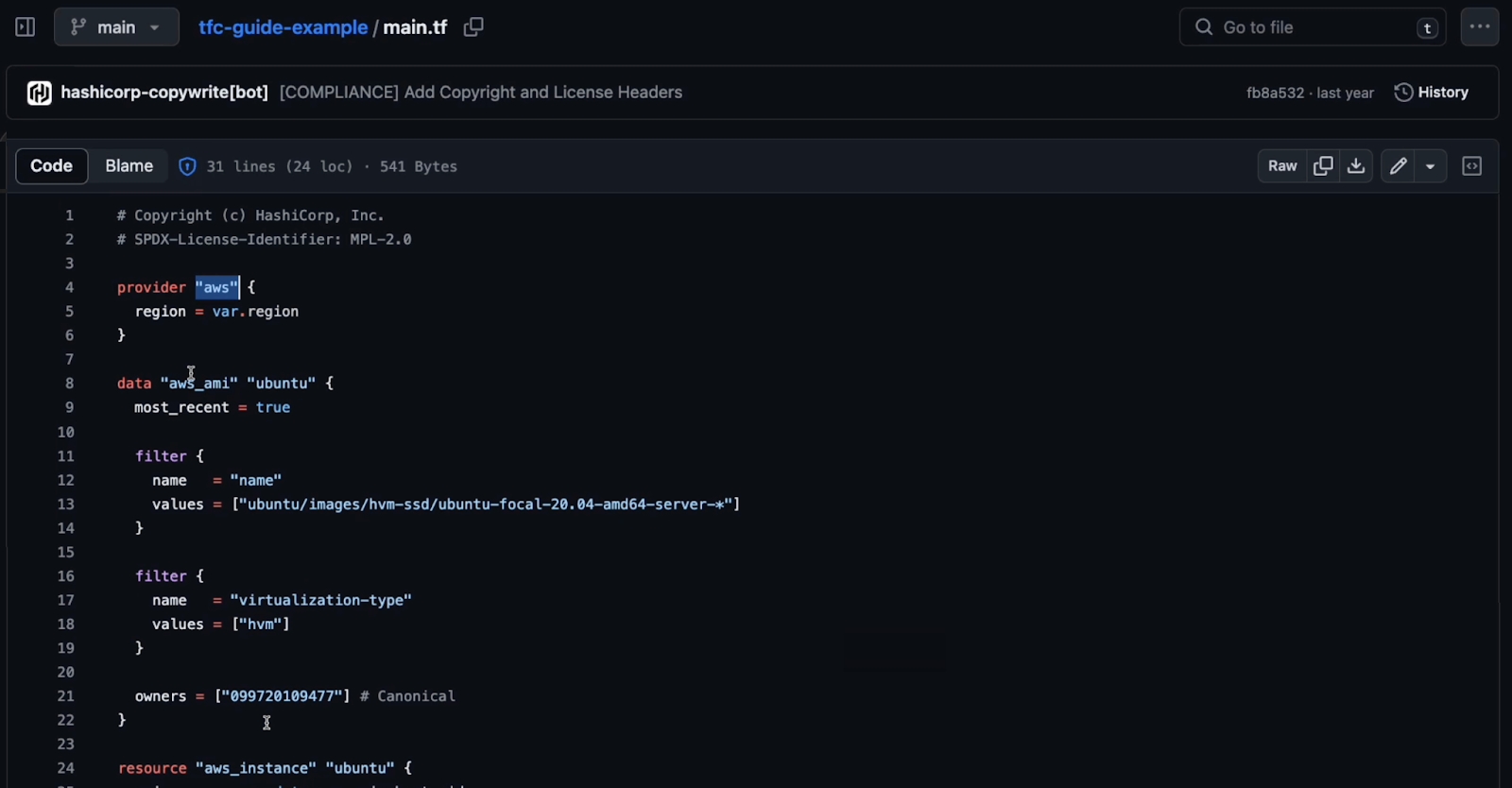Open the COMPLIANCE Add Copyright commit message
This screenshot has width=1512, height=788.
[481, 93]
